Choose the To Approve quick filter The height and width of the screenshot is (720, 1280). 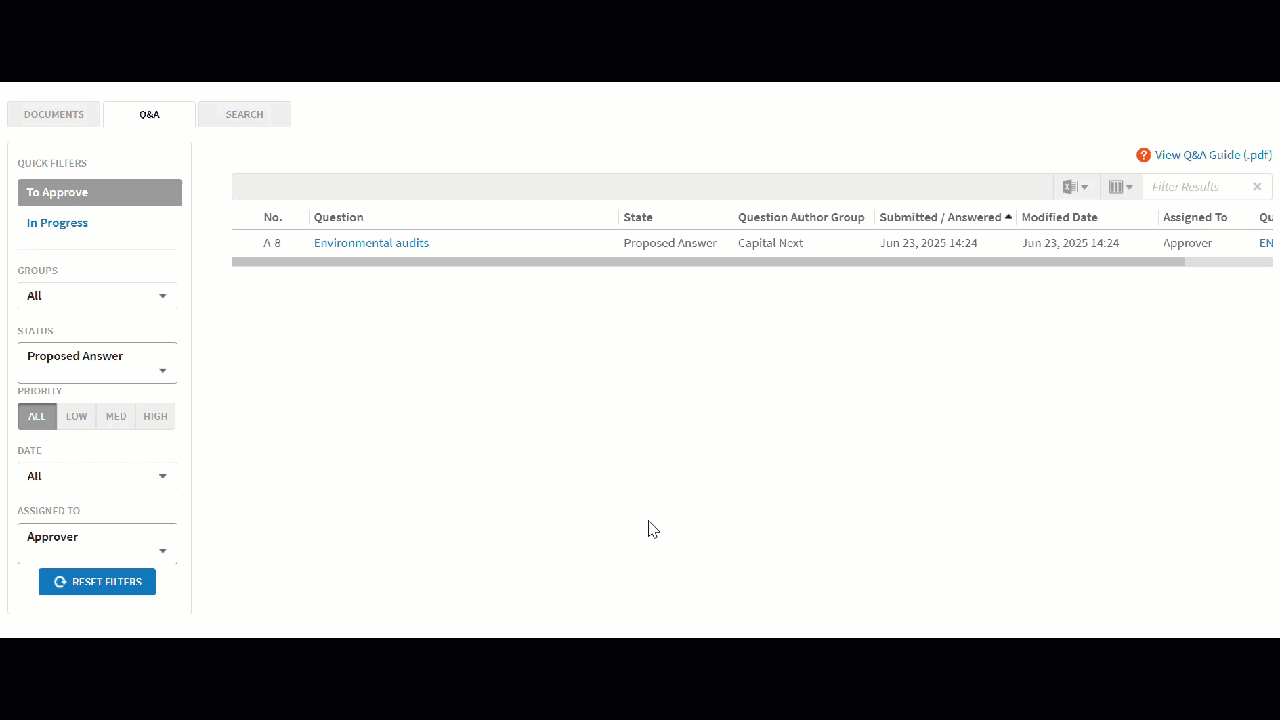coord(100,193)
